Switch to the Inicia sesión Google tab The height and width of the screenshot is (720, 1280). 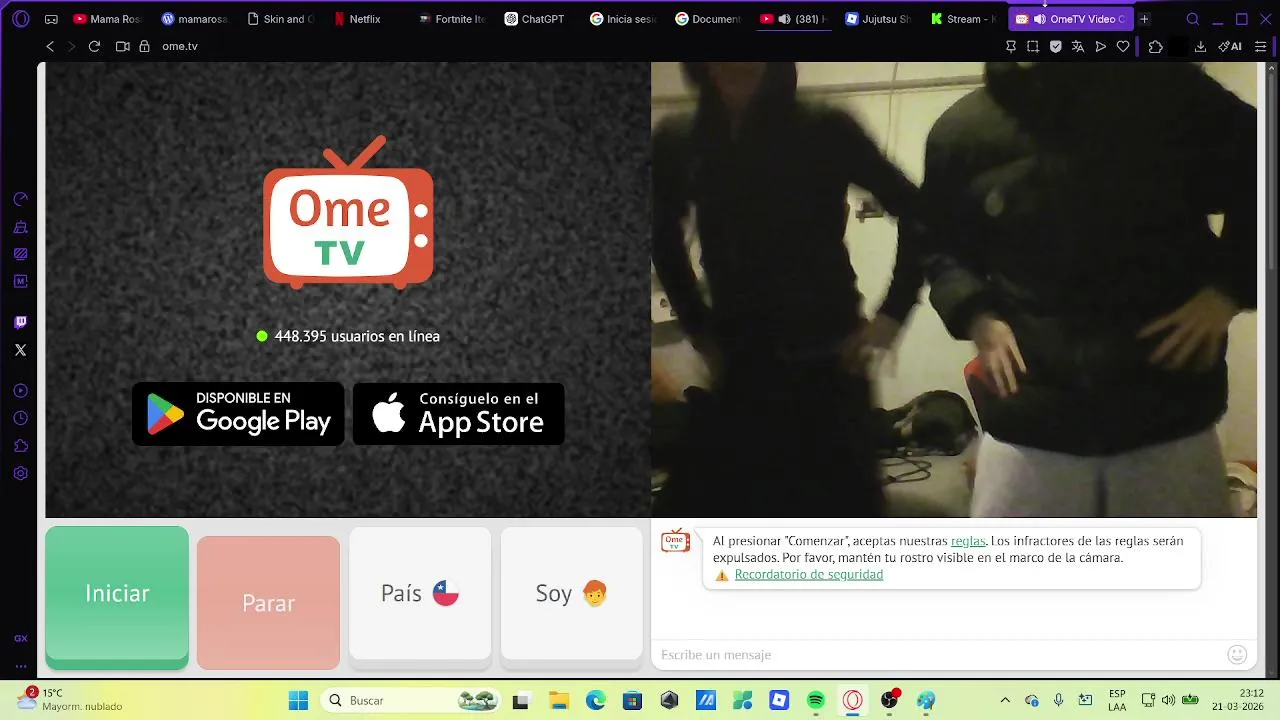(623, 19)
